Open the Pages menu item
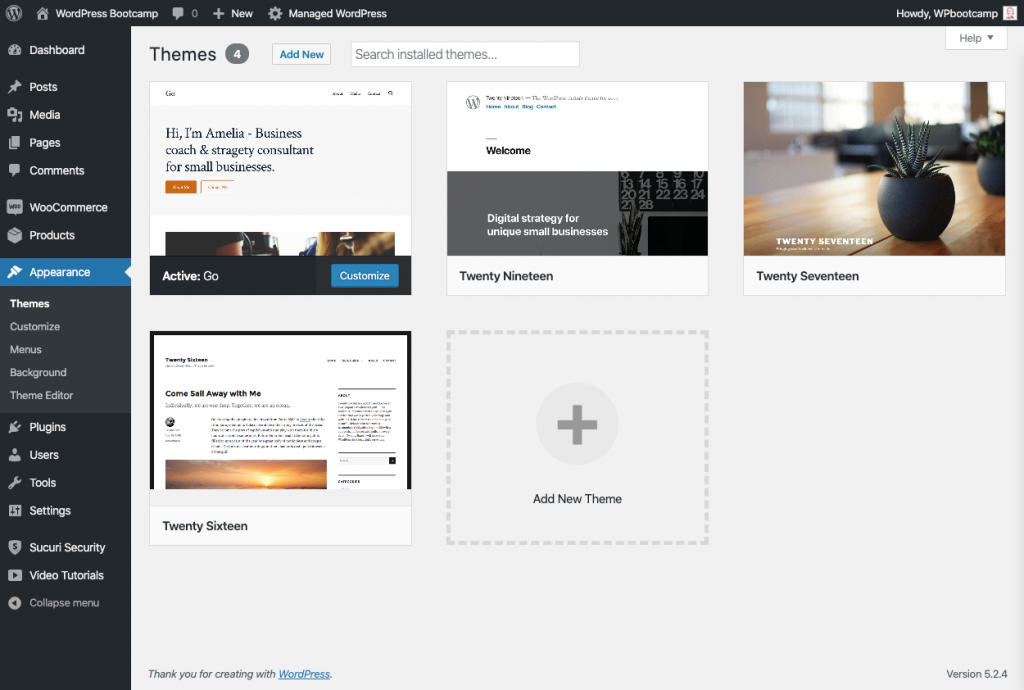 tap(65, 142)
